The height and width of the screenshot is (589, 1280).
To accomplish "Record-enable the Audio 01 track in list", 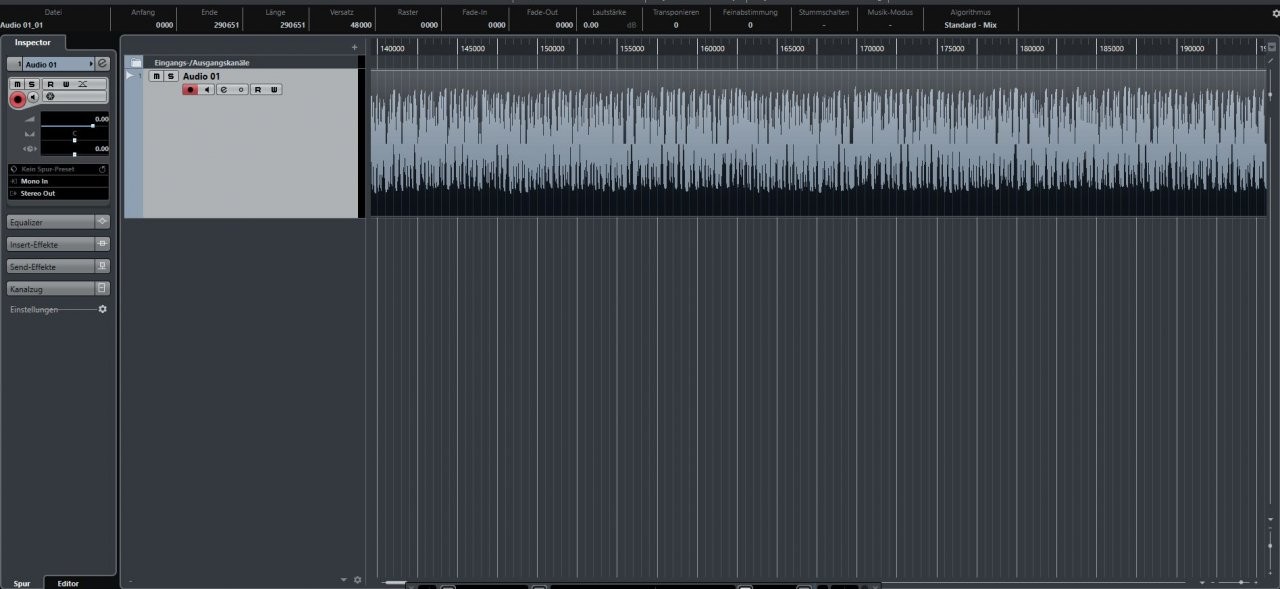I will tap(190, 90).
